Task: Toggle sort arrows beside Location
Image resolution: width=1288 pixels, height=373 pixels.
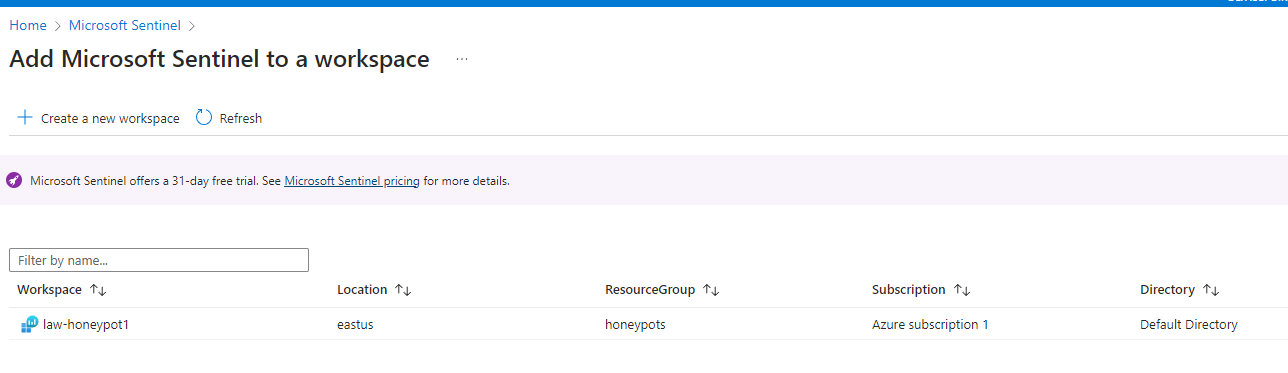Action: [403, 290]
